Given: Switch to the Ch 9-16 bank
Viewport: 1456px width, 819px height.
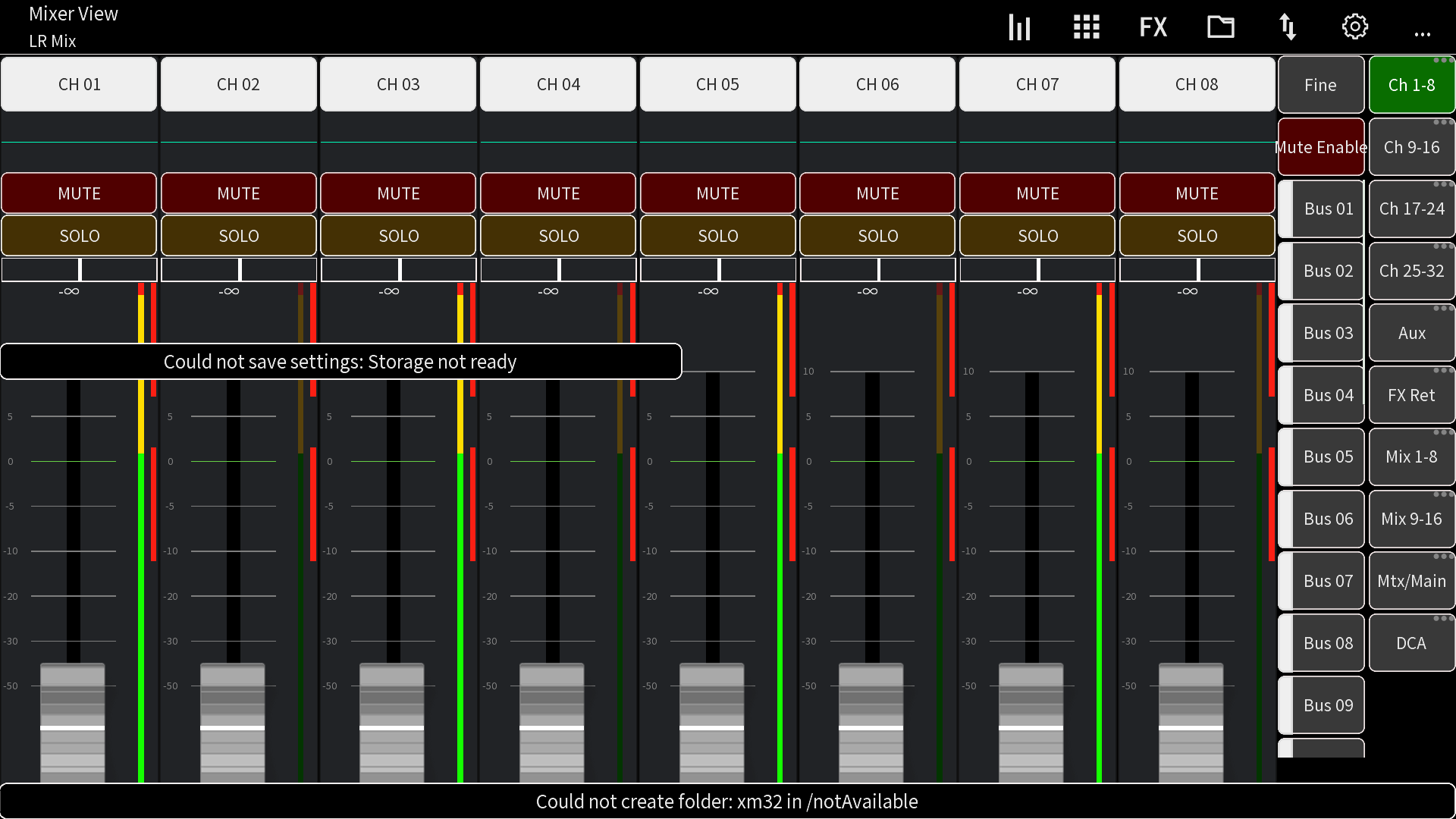Looking at the screenshot, I should pyautogui.click(x=1411, y=147).
